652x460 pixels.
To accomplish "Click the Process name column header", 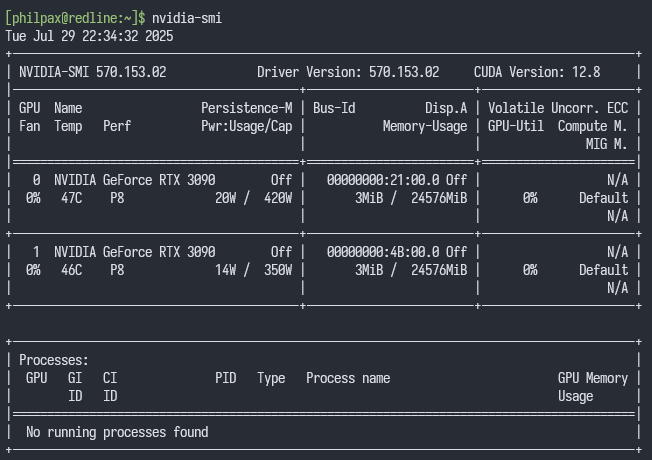I will (x=348, y=378).
